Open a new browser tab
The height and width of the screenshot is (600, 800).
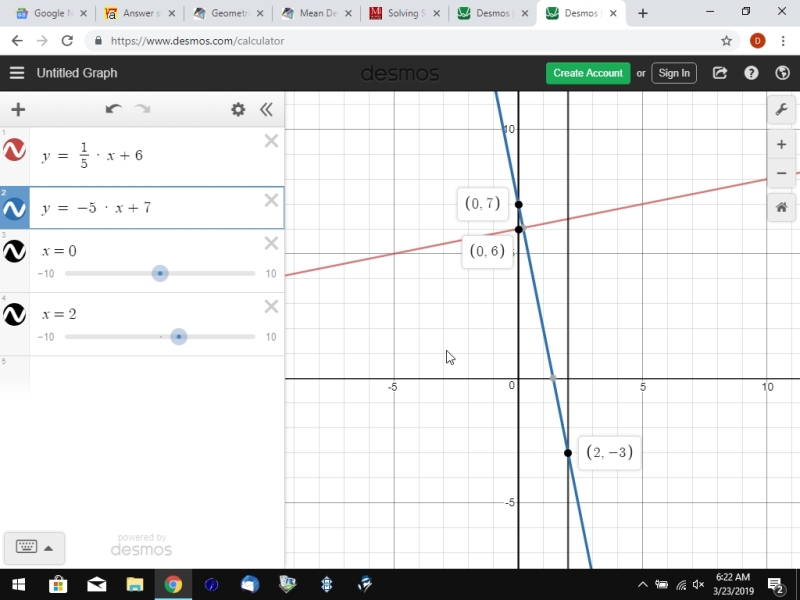pos(643,14)
